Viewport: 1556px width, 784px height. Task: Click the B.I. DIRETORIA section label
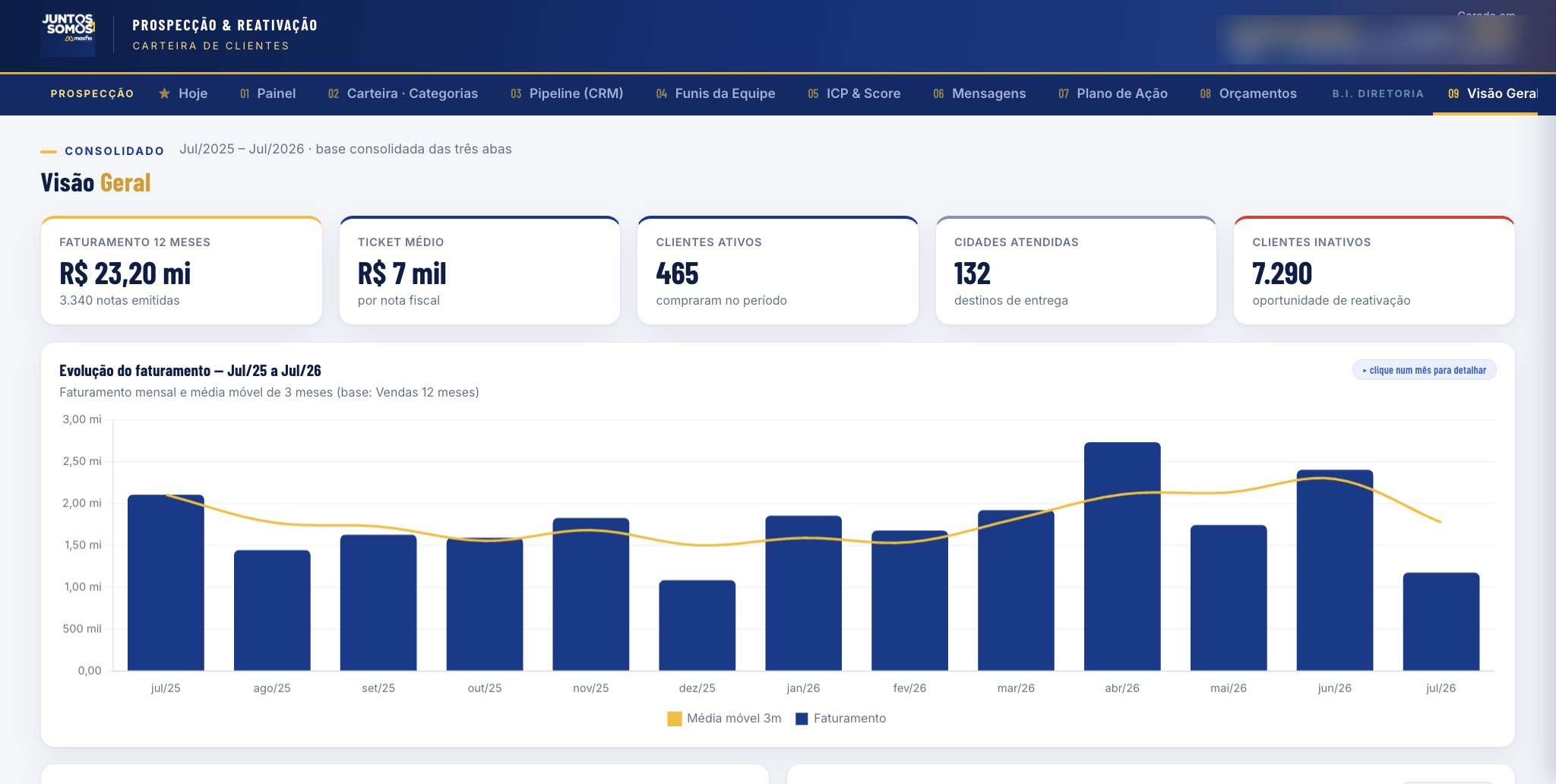(x=1377, y=93)
